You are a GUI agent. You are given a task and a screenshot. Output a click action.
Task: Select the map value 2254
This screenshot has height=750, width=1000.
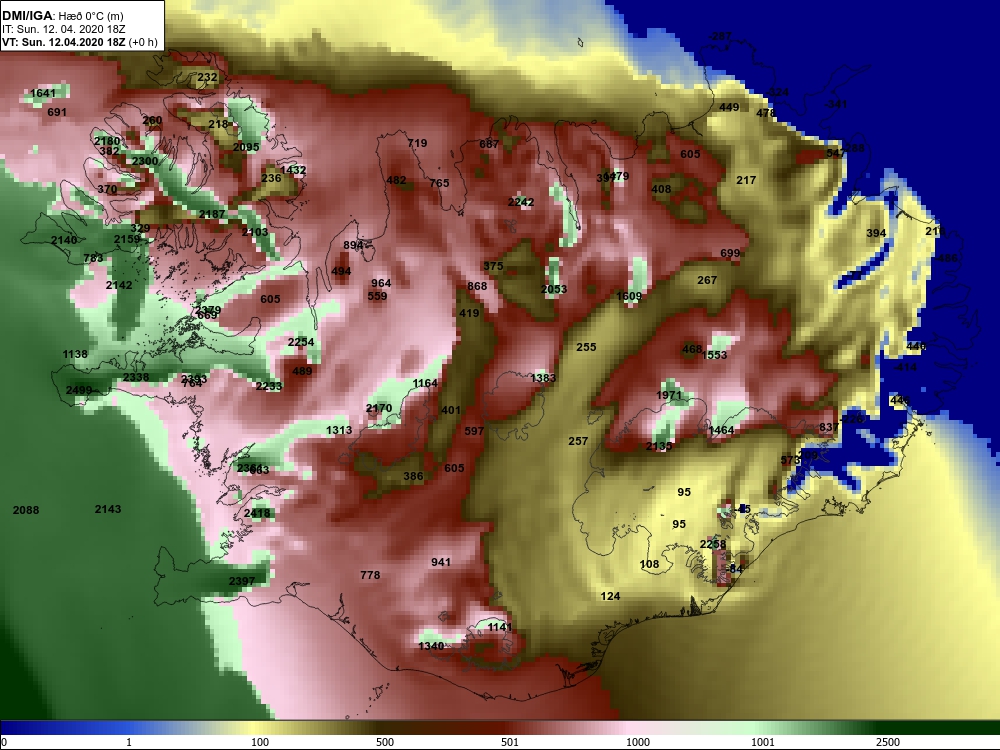point(301,342)
